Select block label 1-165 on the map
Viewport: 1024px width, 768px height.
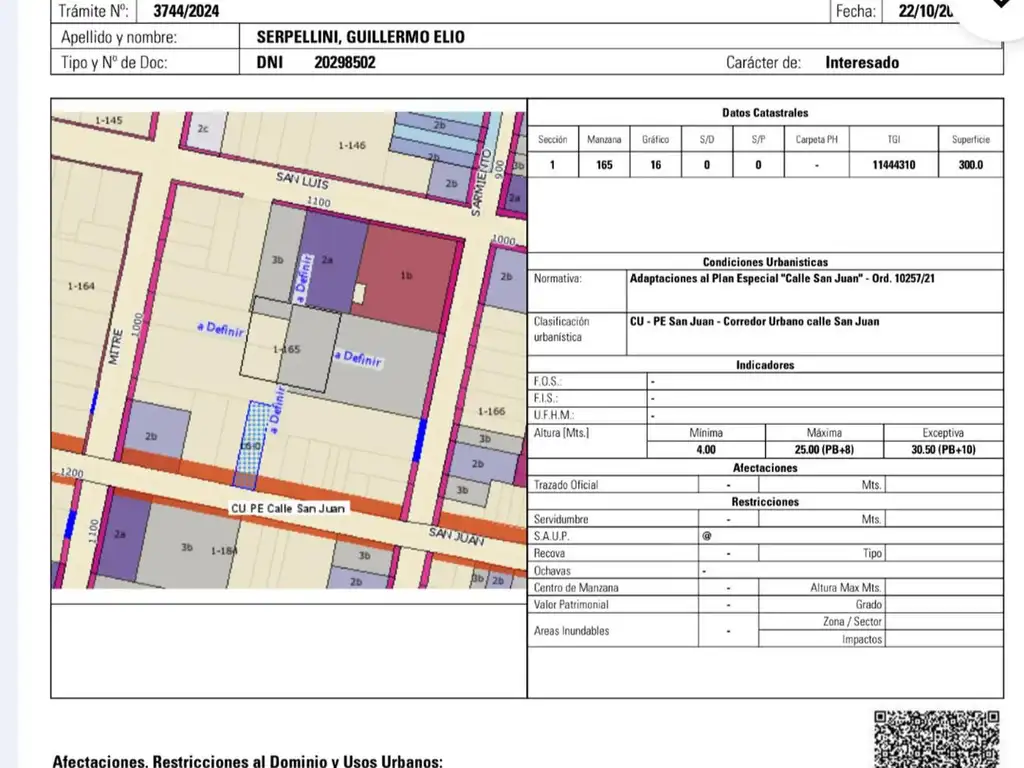tap(287, 349)
